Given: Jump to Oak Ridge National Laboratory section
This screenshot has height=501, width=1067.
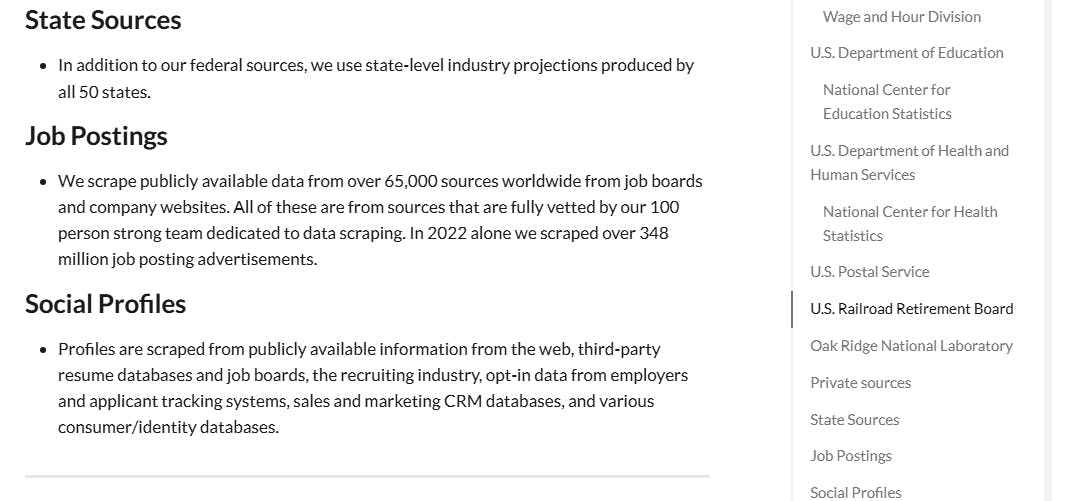Looking at the screenshot, I should [x=911, y=346].
